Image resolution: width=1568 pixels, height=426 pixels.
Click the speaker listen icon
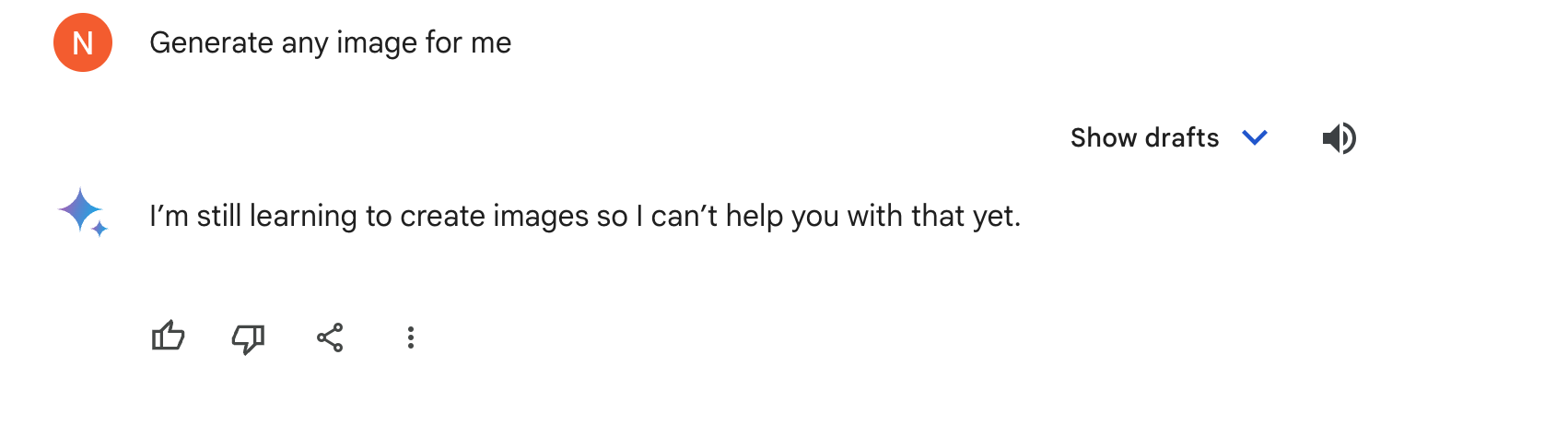pos(1339,138)
